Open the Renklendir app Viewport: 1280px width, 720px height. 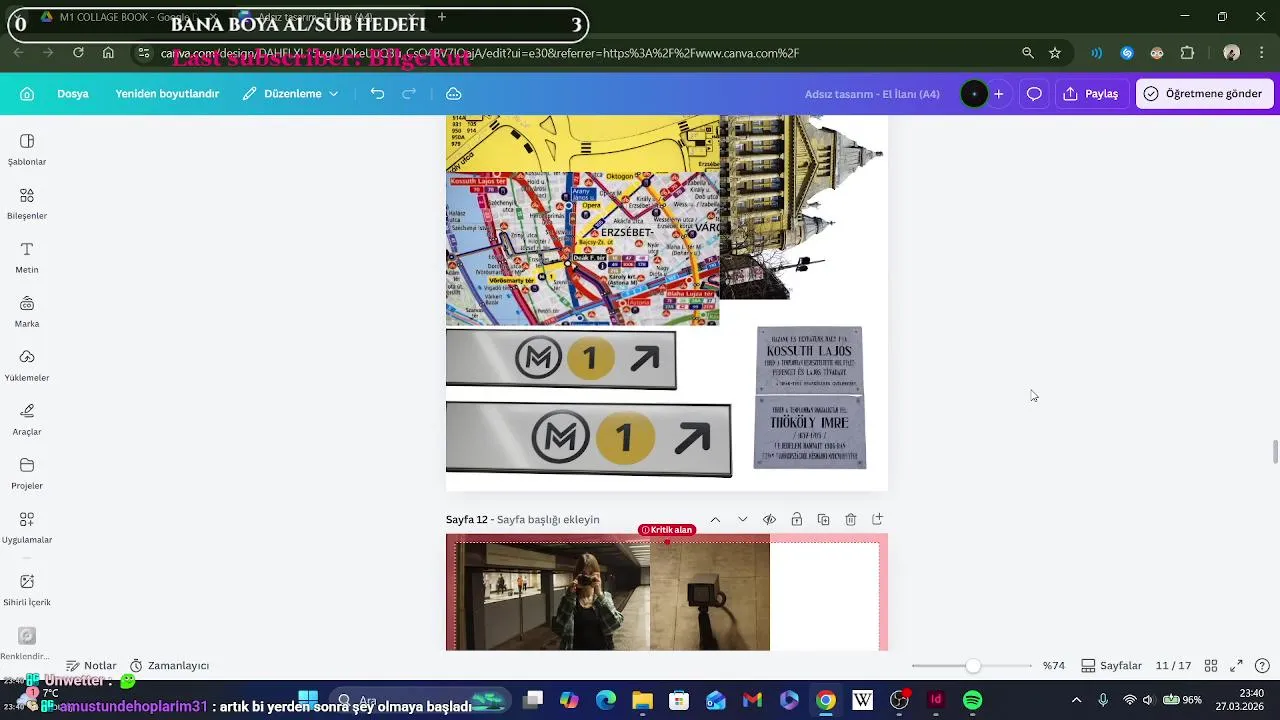click(27, 643)
